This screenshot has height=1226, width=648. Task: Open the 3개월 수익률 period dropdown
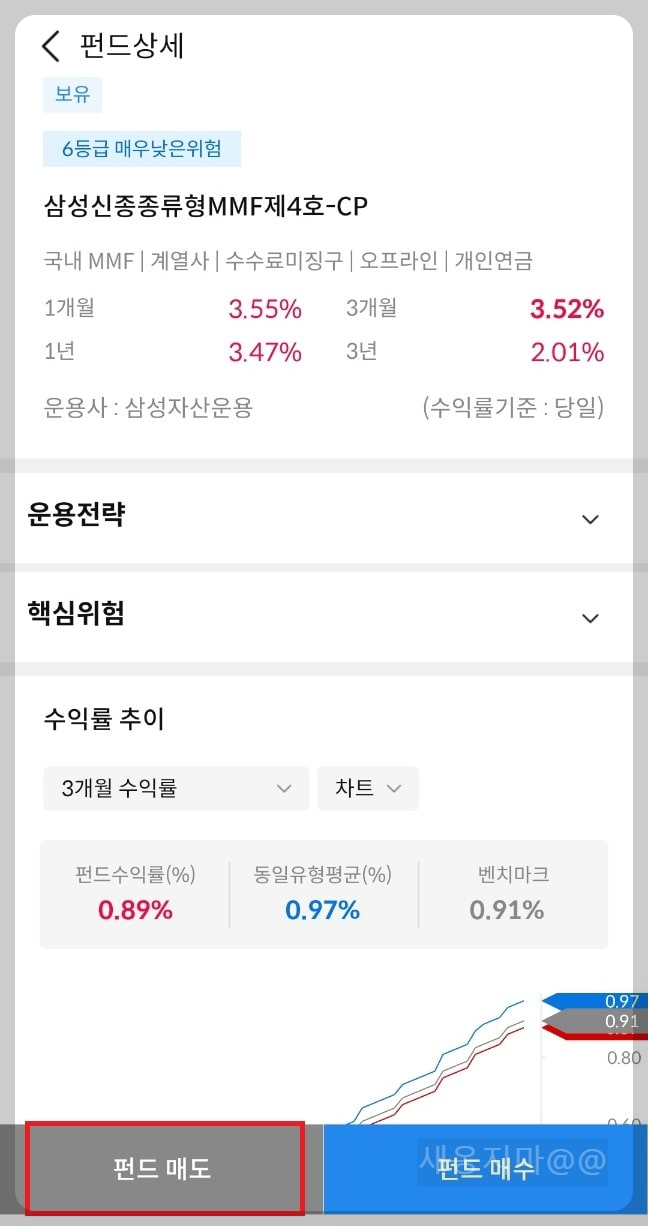(x=176, y=788)
